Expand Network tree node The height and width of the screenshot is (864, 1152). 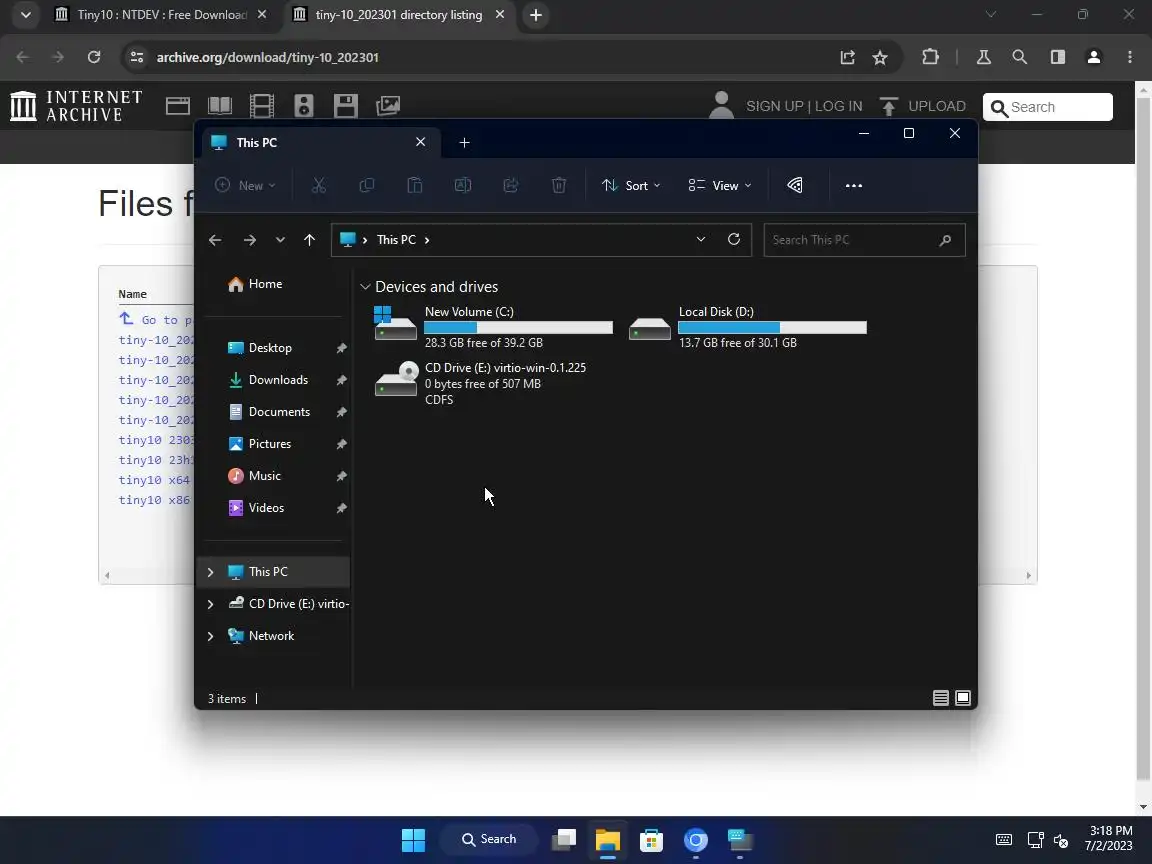coord(210,636)
